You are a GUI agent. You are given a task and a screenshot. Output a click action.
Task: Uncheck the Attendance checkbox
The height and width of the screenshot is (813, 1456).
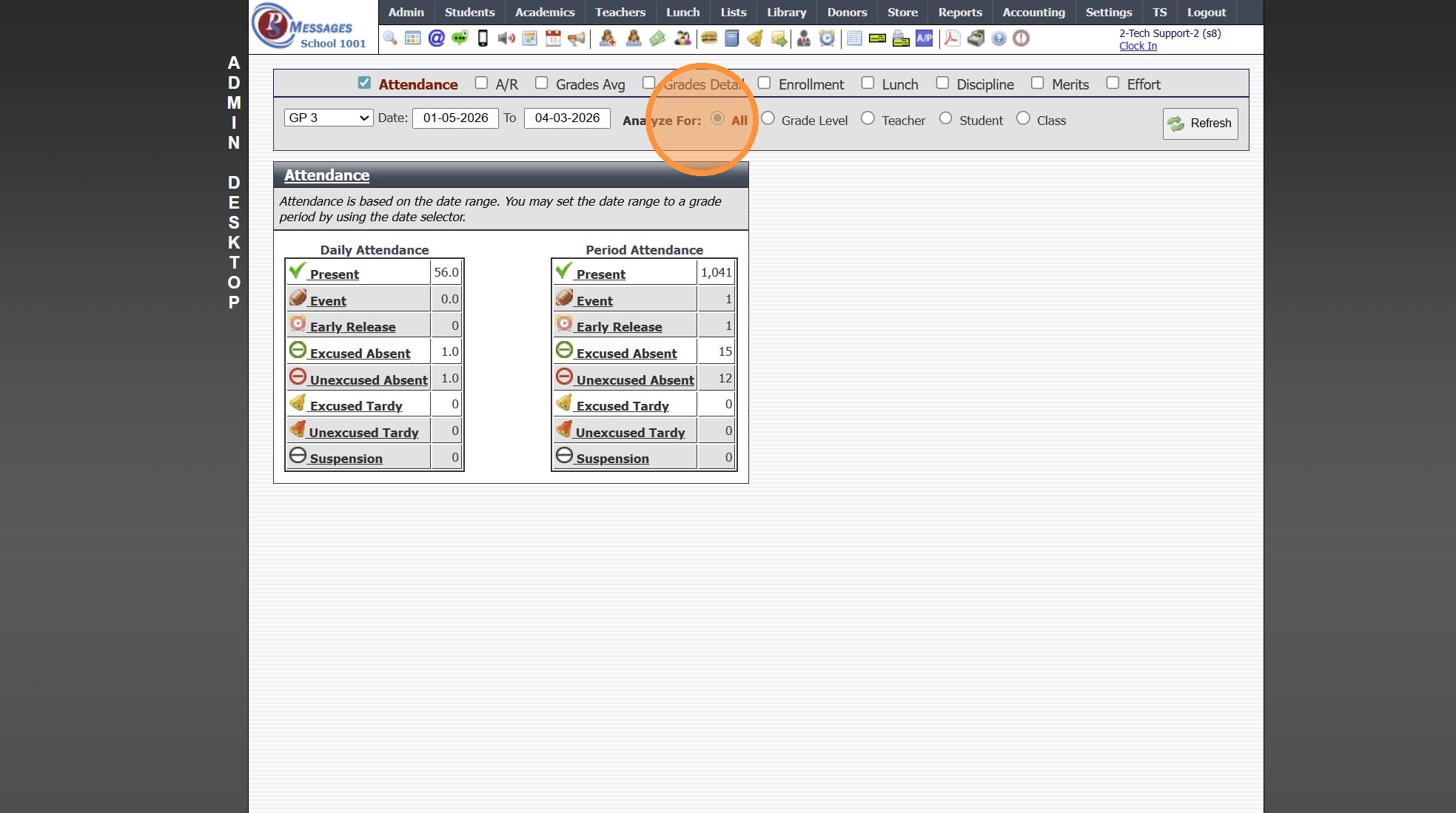pyautogui.click(x=364, y=83)
